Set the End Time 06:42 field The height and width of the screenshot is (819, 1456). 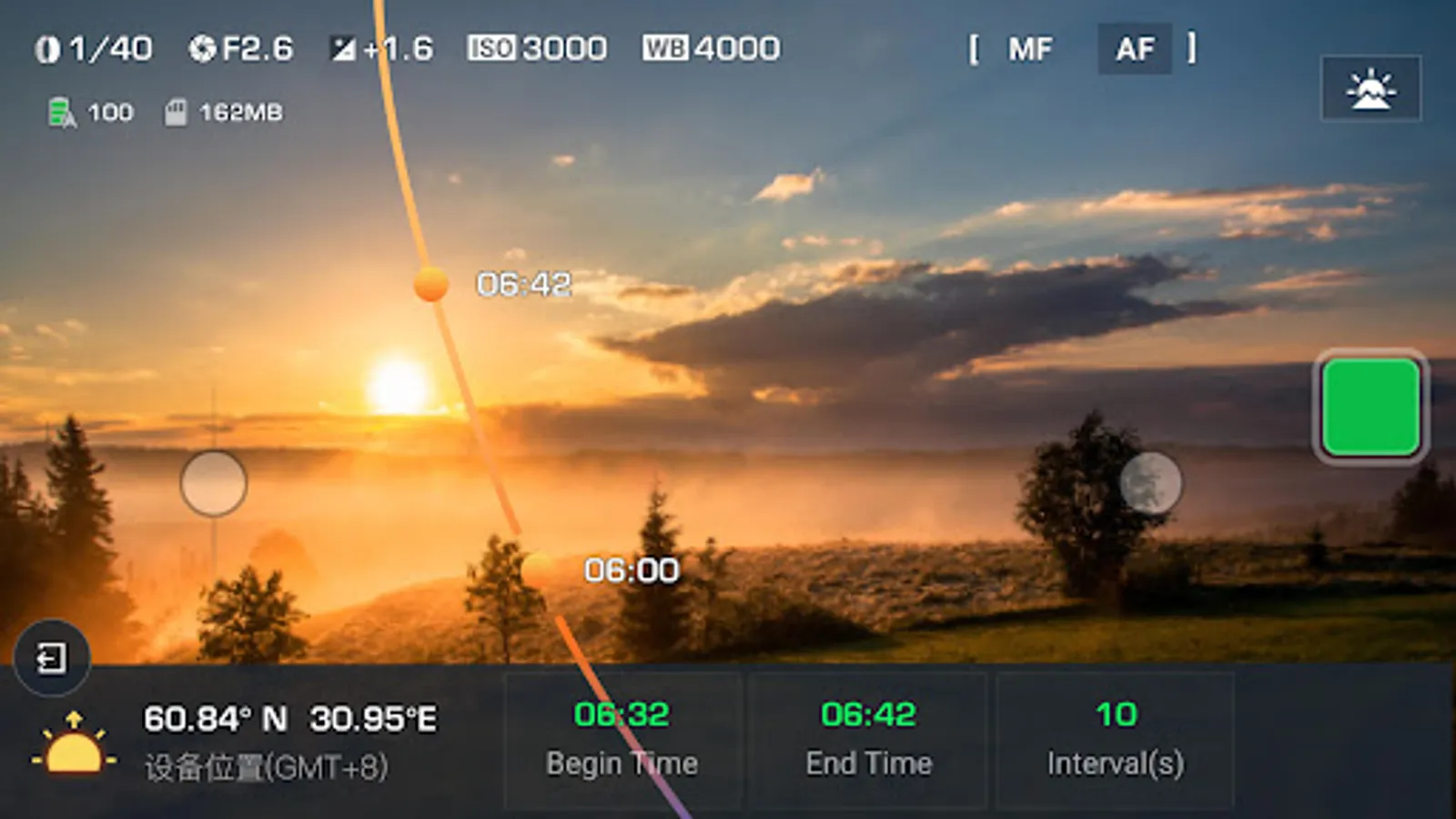(x=869, y=740)
